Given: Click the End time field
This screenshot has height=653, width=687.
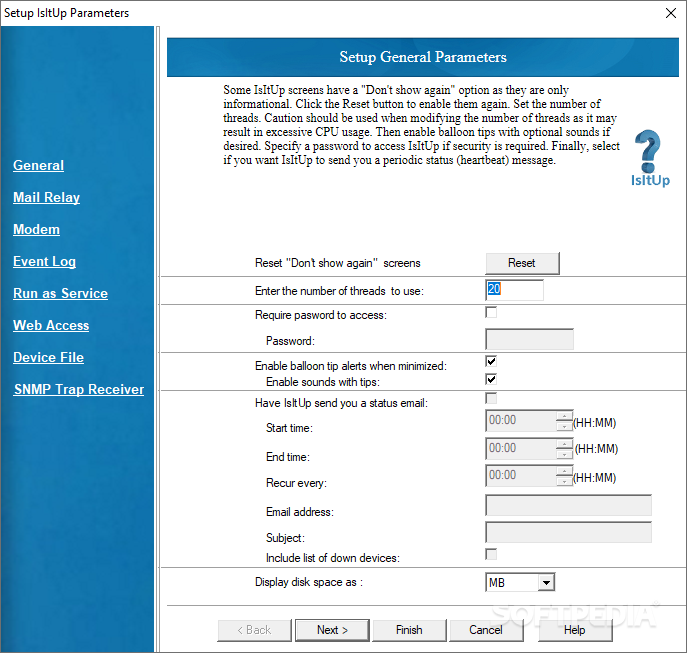Looking at the screenshot, I should (521, 448).
